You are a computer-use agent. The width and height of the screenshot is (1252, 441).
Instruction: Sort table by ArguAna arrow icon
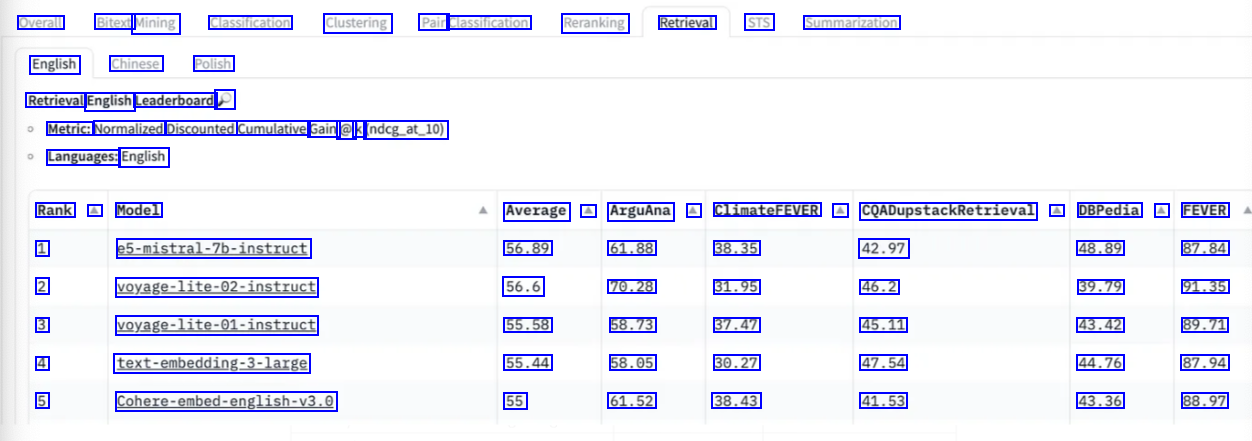tap(692, 211)
